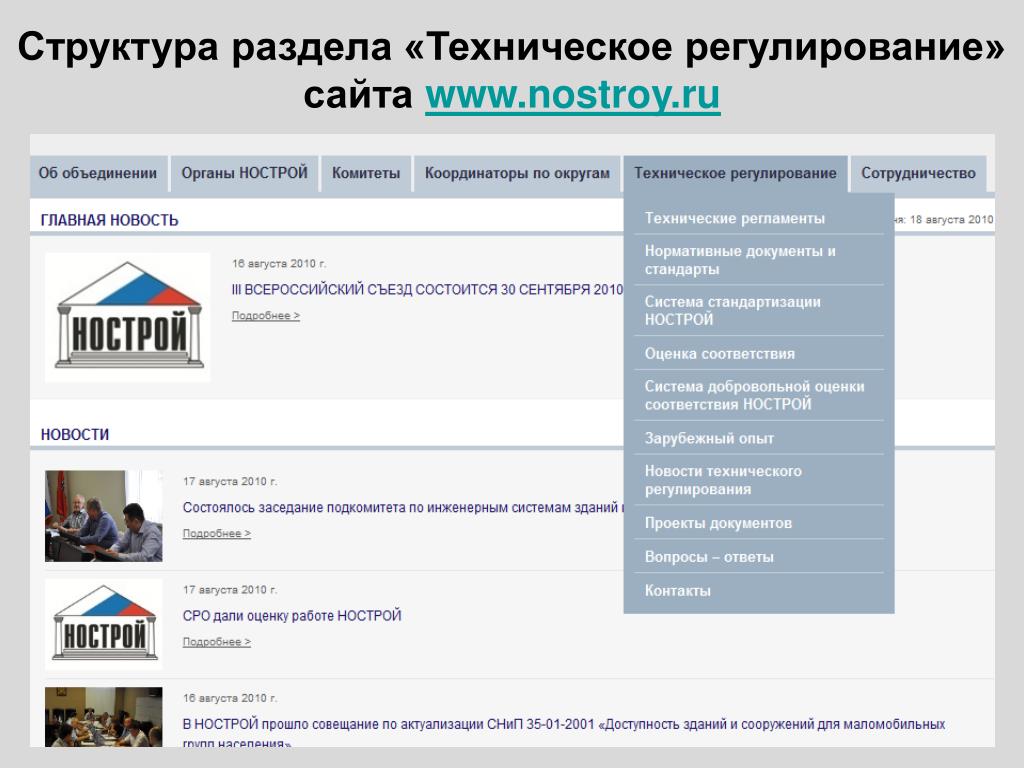1024x768 pixels.
Task: Click the 'Техническое регулирование' menu tab
Action: 735,174
